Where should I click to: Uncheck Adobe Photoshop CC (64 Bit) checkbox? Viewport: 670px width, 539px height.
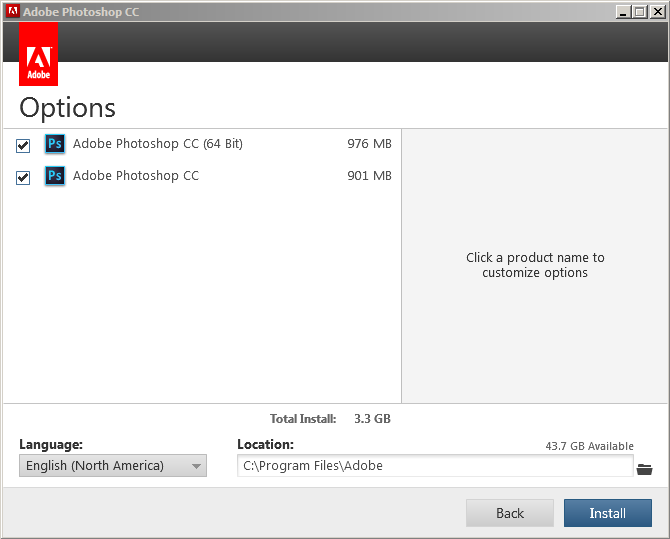[x=23, y=146]
